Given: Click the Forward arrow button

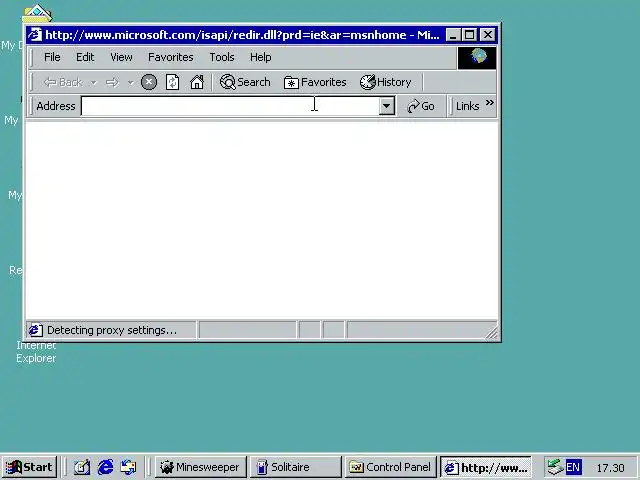Looking at the screenshot, I should click(112, 83).
